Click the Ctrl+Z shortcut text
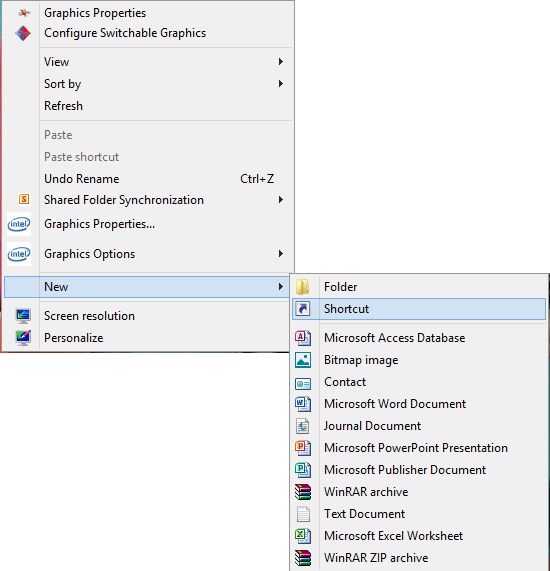This screenshot has width=550, height=571. (x=257, y=179)
